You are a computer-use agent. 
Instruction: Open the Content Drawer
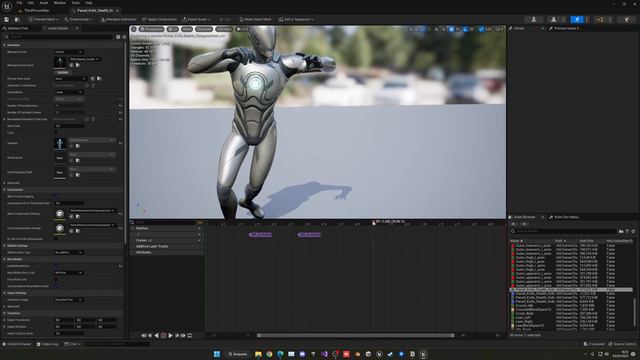17,344
